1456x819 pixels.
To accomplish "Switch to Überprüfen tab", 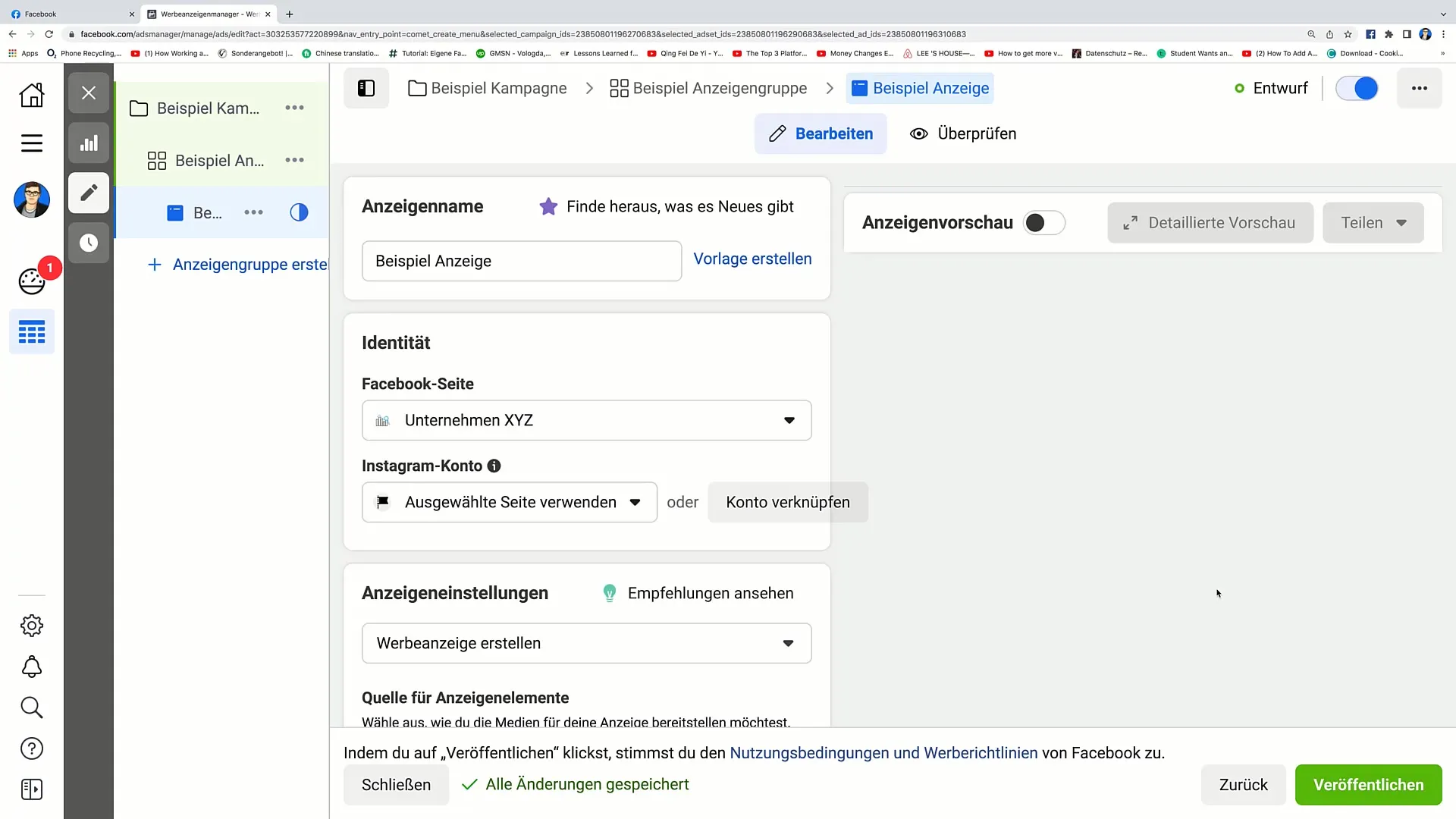I will click(963, 133).
